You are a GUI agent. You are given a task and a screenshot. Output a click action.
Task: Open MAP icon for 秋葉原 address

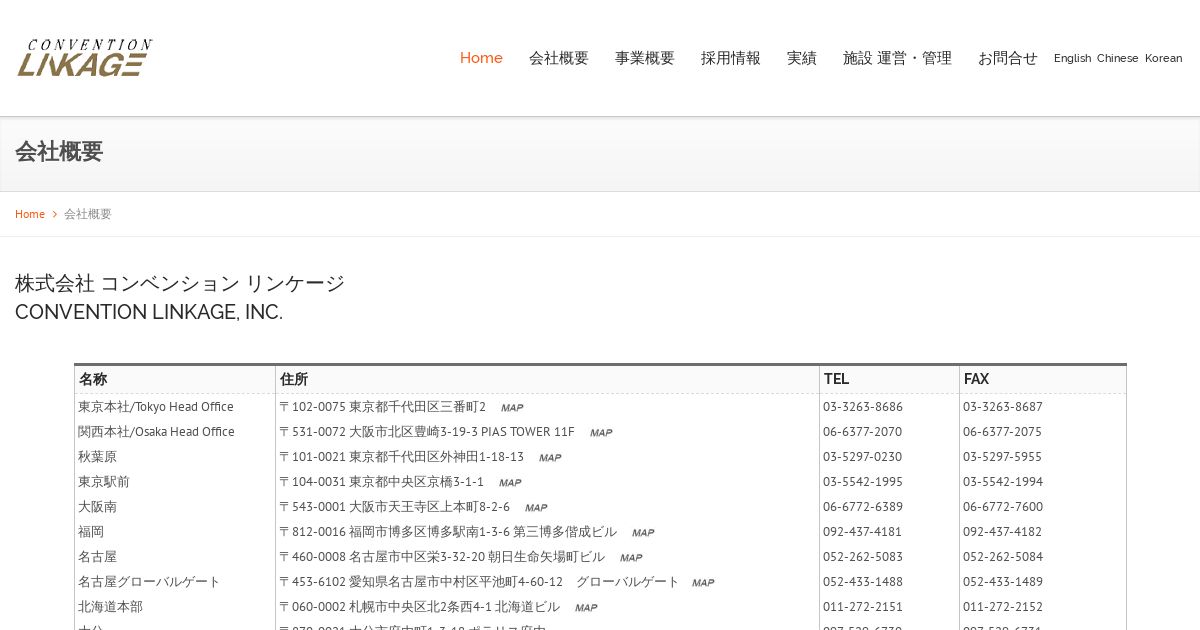(x=550, y=458)
